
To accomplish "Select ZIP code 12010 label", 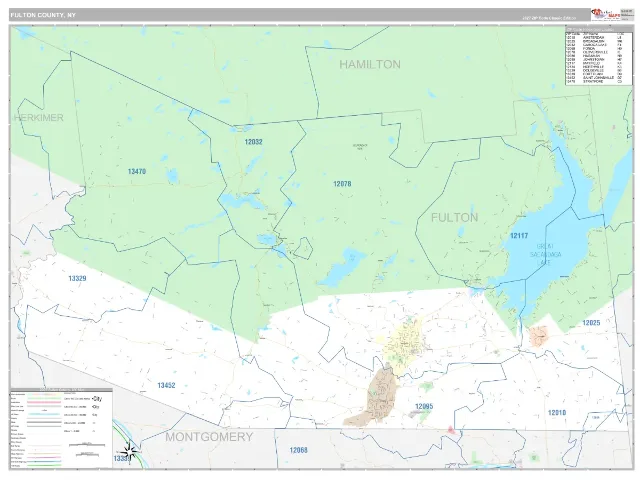I will 557,413.
